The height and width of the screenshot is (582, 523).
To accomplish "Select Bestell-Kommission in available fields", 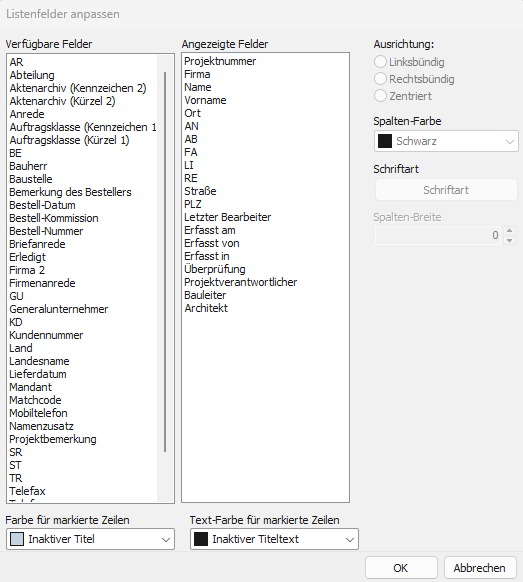I will click(x=54, y=218).
